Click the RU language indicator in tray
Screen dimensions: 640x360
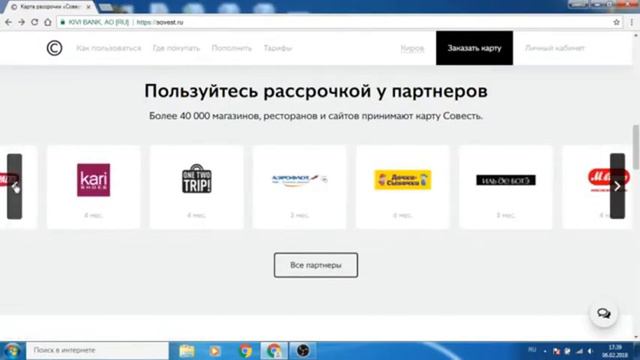click(x=532, y=350)
